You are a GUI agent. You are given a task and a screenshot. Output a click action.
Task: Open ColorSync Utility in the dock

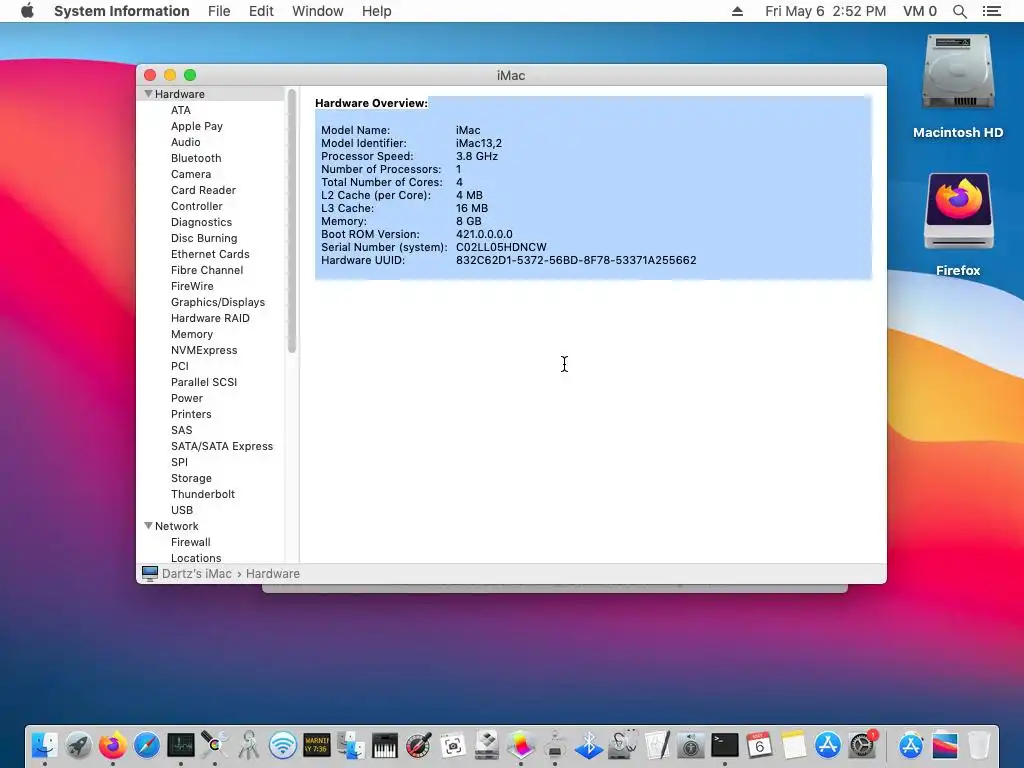pos(214,745)
